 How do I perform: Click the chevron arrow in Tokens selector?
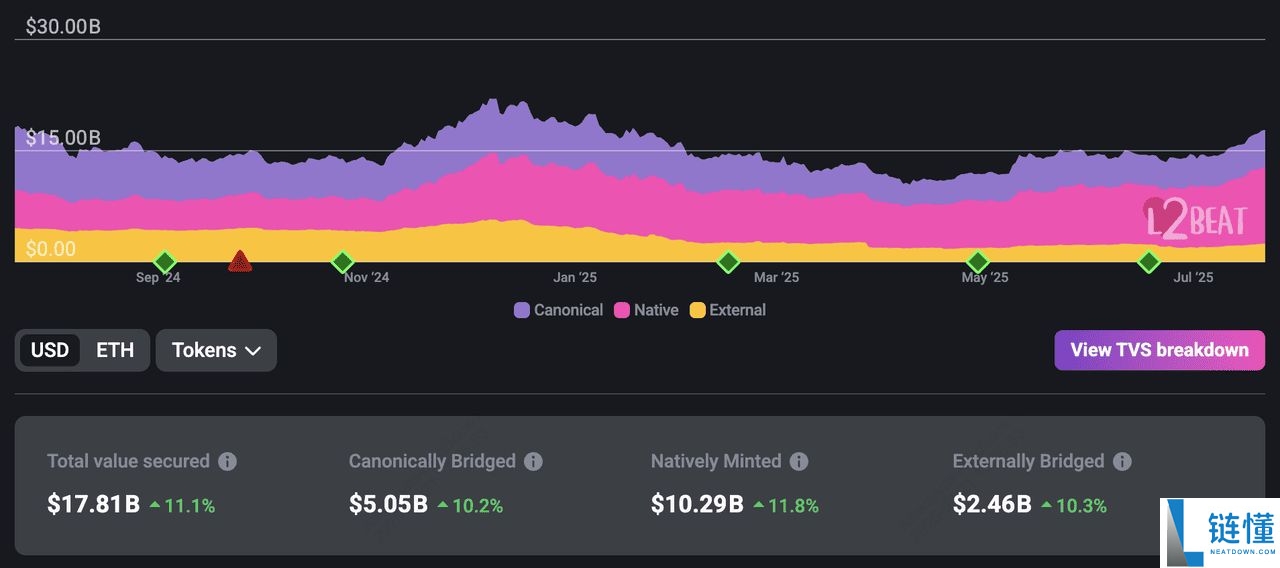(x=253, y=351)
